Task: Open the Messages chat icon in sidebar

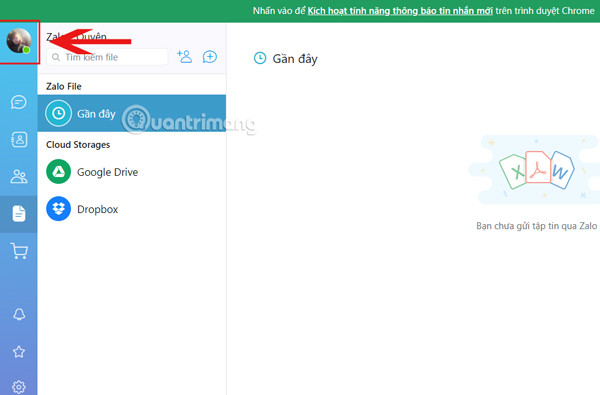Action: (x=19, y=102)
